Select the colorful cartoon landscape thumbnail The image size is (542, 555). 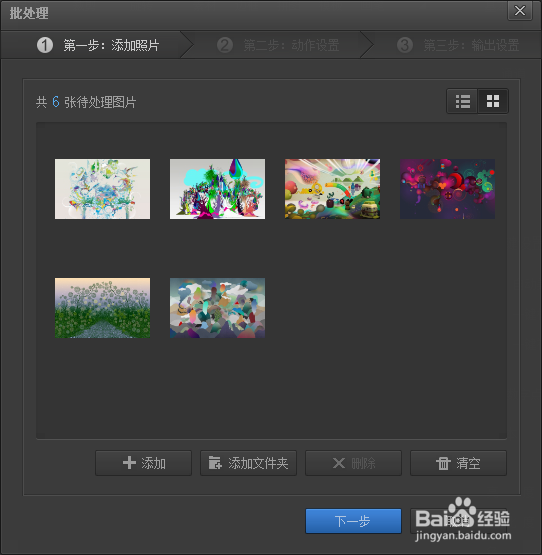332,189
